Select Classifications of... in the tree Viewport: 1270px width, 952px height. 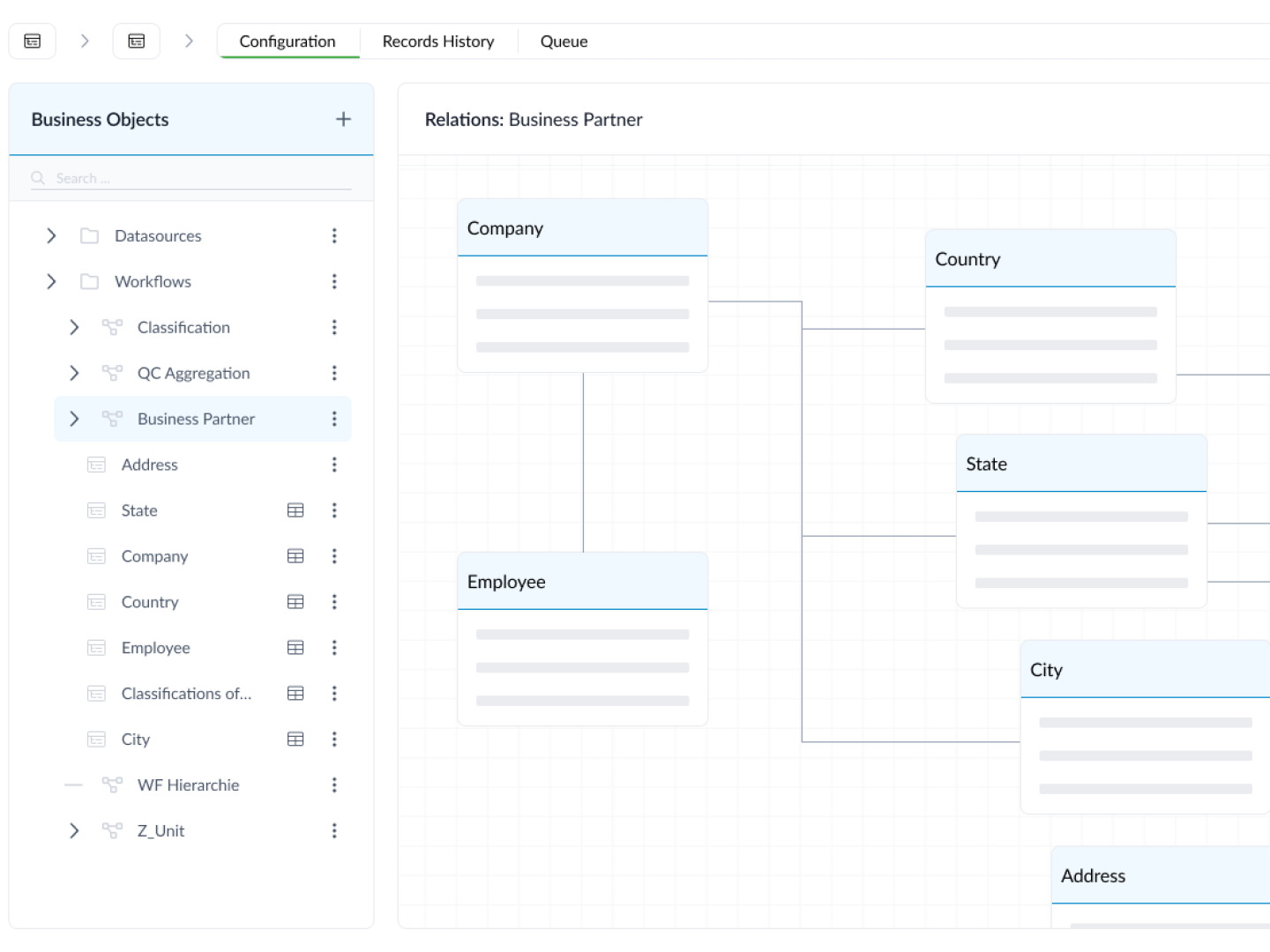point(186,694)
